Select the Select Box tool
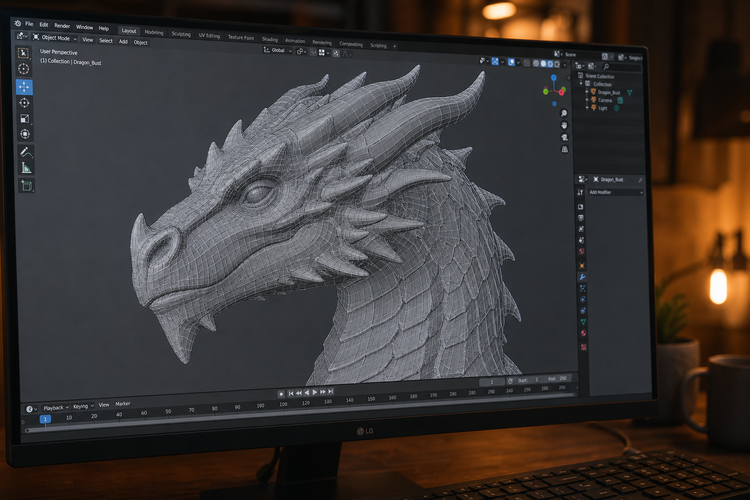750x500 pixels. click(23, 52)
